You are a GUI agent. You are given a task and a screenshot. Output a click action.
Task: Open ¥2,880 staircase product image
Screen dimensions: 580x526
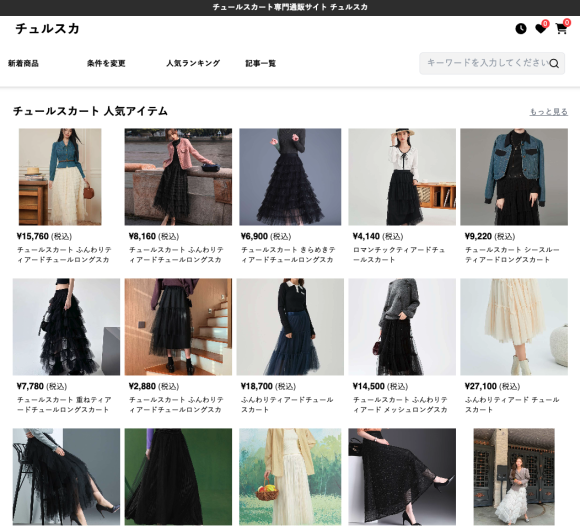pos(178,327)
